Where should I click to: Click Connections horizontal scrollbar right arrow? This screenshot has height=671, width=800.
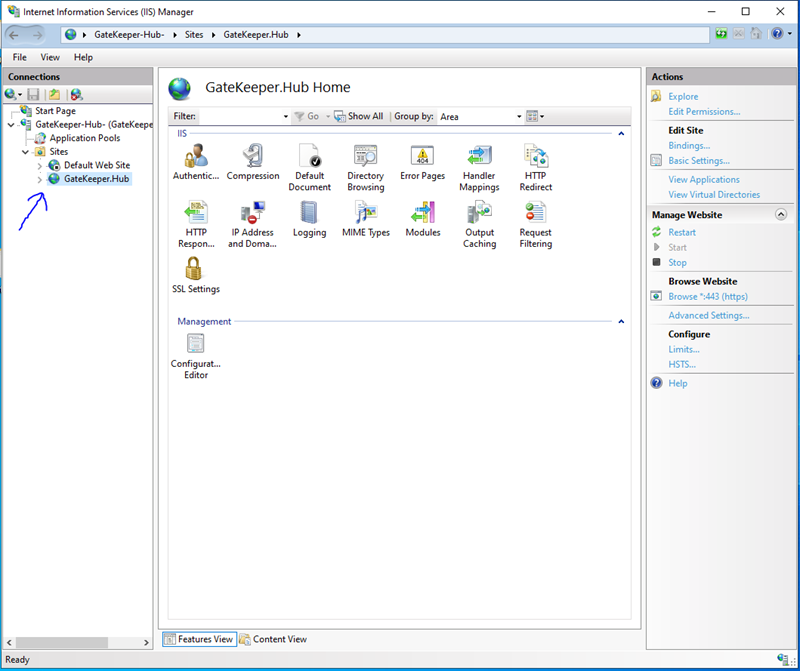click(146, 642)
